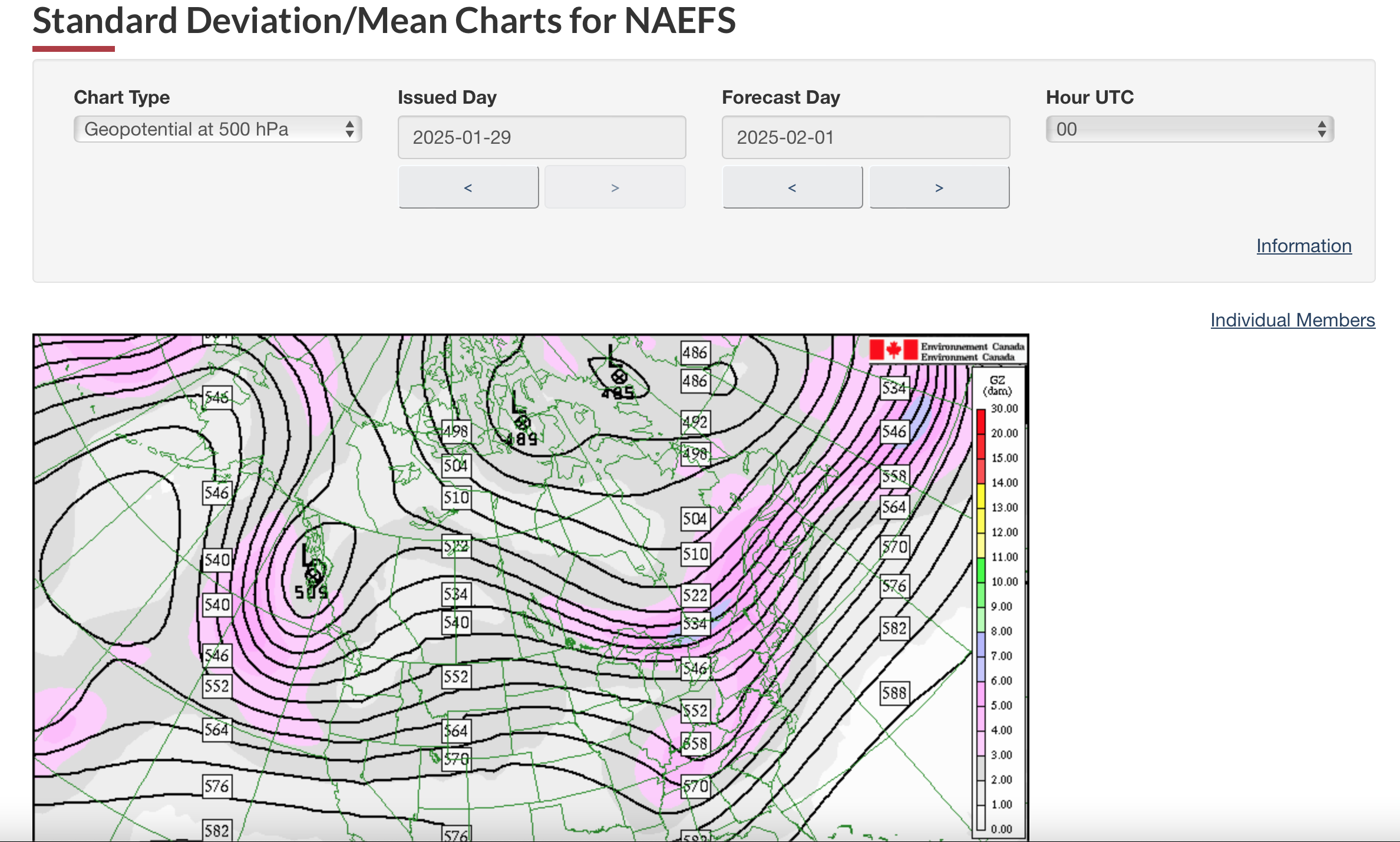Go to previous Issued Day
The height and width of the screenshot is (842, 1400).
coord(468,187)
